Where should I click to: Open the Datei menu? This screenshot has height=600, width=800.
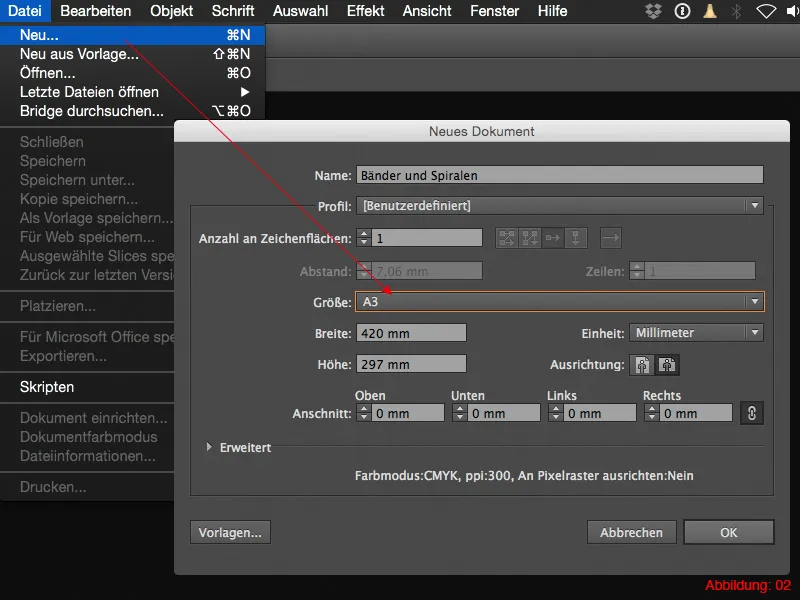click(x=25, y=11)
